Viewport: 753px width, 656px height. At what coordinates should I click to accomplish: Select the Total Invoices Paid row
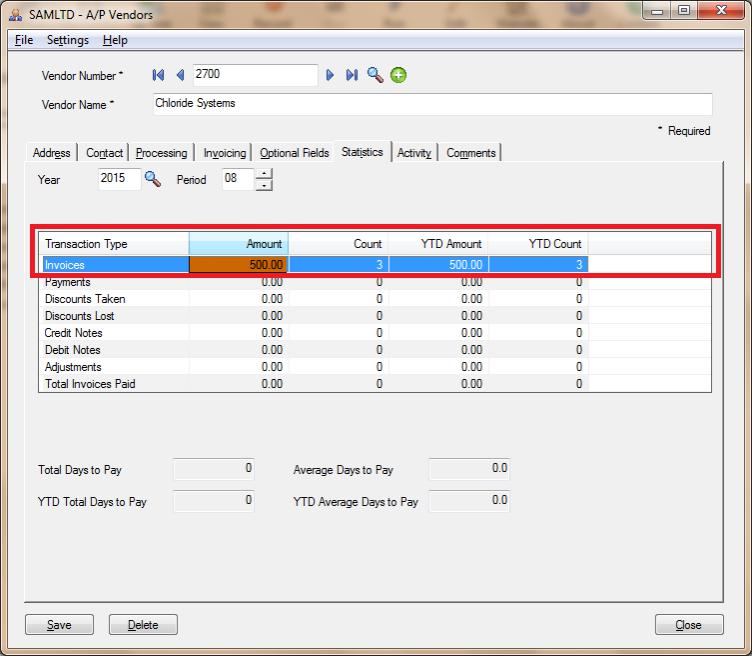(315, 384)
